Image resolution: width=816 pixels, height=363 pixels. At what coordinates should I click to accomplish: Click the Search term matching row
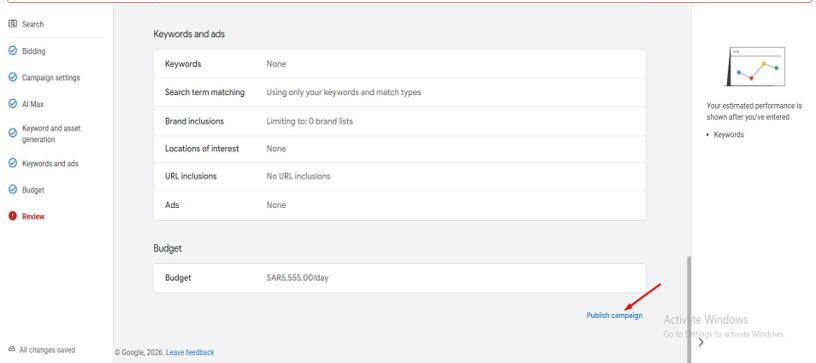pos(400,92)
